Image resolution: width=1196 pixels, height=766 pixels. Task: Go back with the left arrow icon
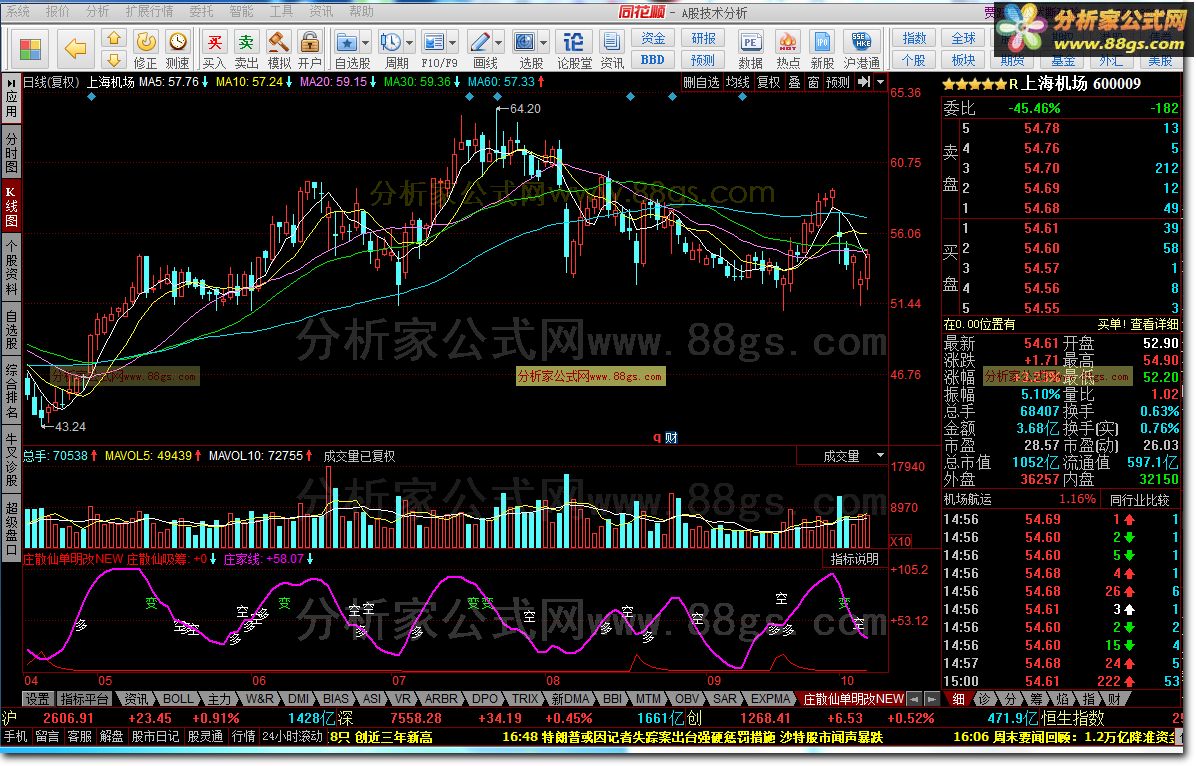(x=75, y=50)
